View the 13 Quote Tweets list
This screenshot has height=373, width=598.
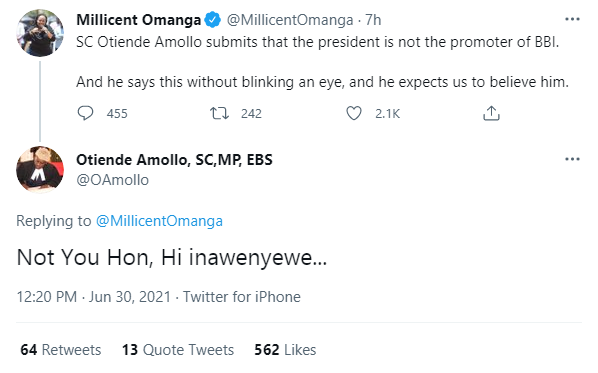(x=178, y=350)
